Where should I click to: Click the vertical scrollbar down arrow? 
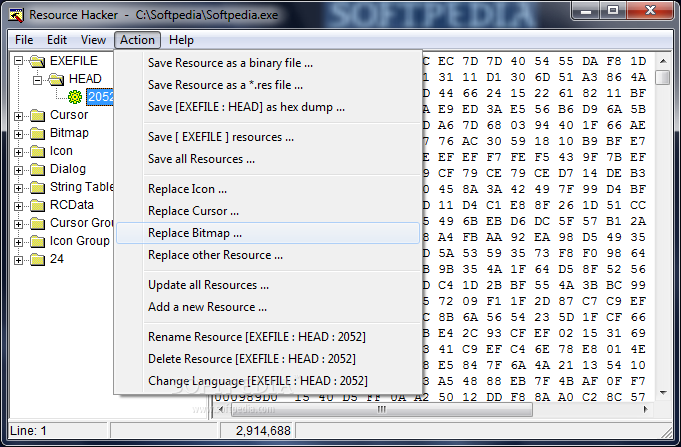663,393
